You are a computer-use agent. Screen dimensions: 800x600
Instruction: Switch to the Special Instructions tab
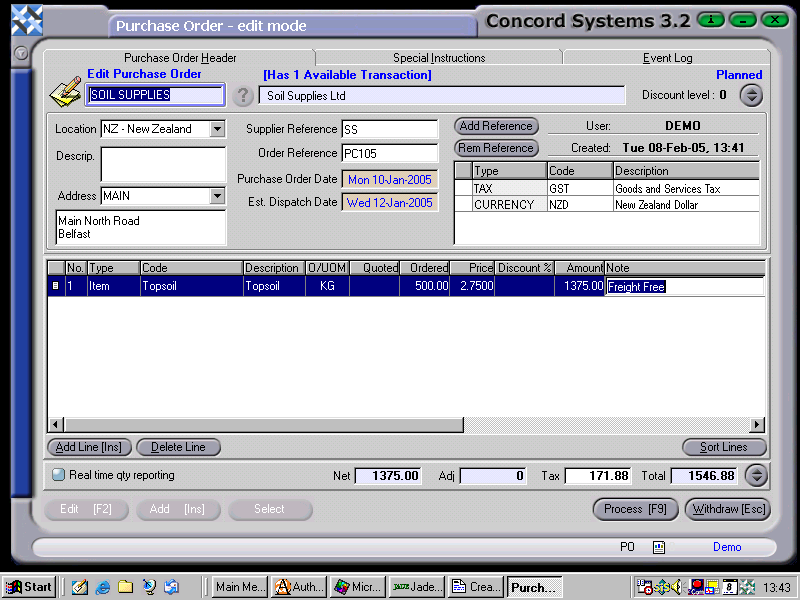(437, 57)
